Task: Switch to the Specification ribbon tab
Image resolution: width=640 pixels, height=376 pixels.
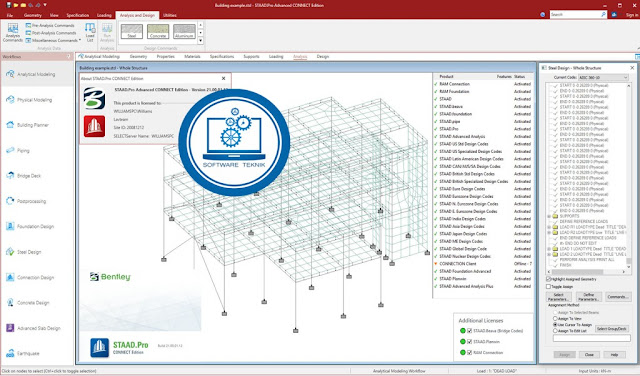Action: 78,15
